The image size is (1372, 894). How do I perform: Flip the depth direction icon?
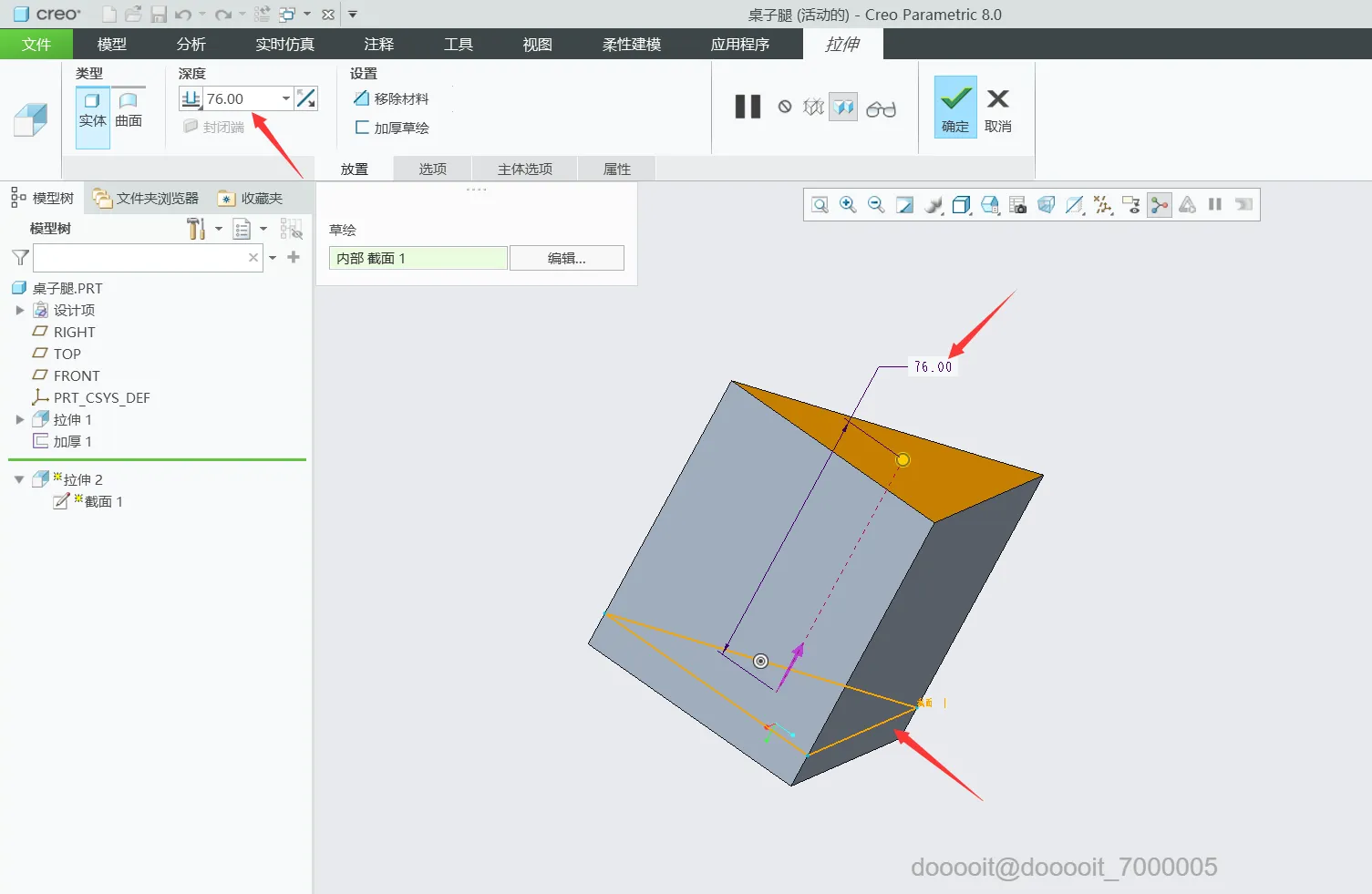pyautogui.click(x=306, y=98)
